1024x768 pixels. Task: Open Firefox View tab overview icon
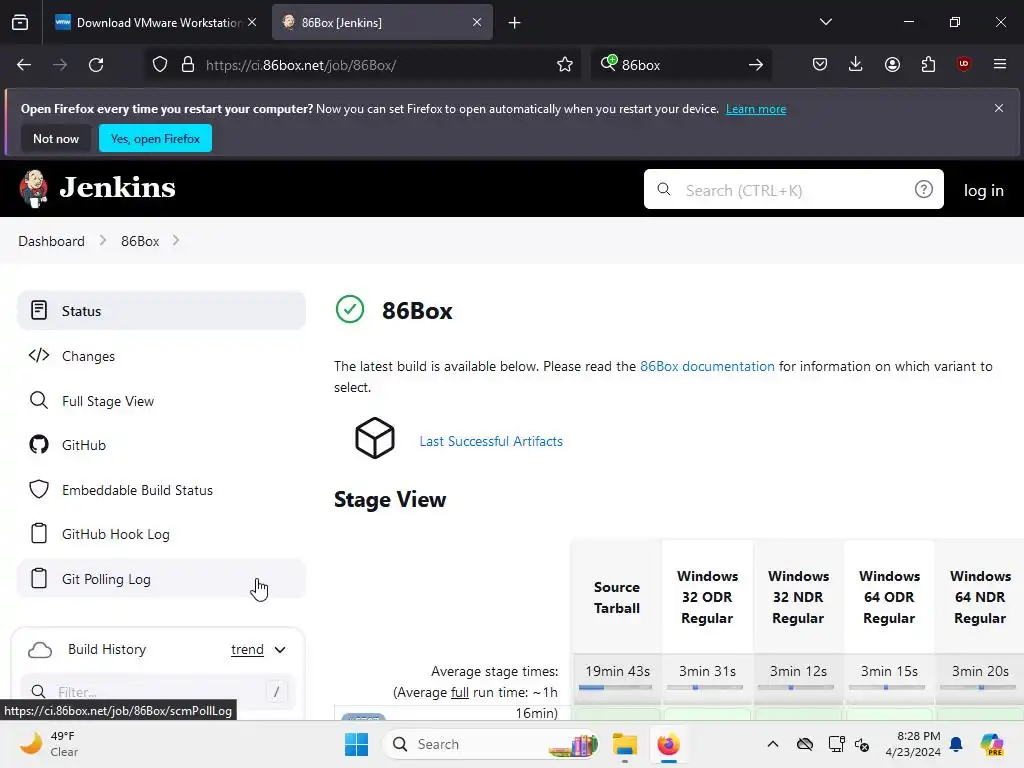pos(20,22)
